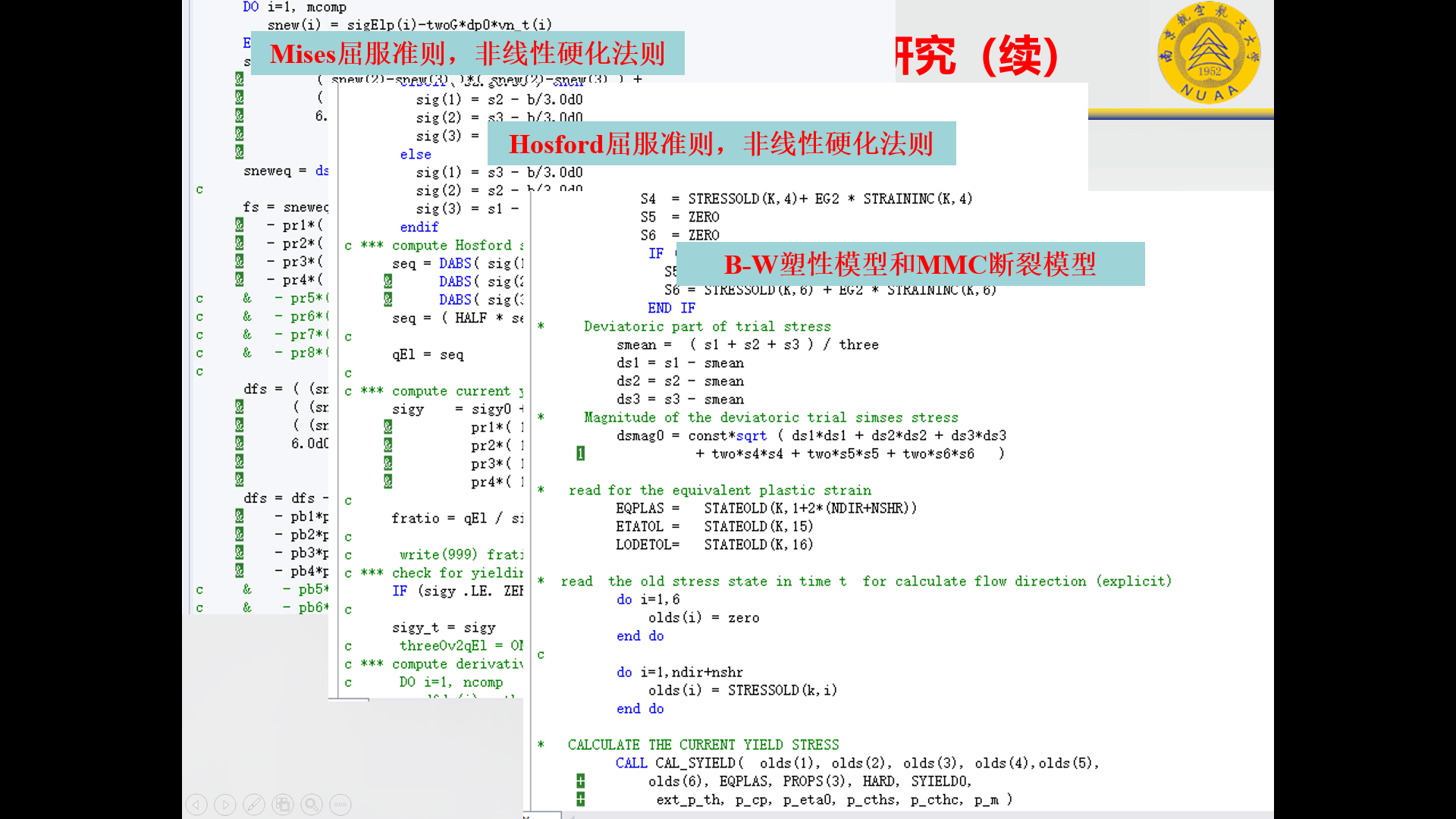Image resolution: width=1456 pixels, height=819 pixels.
Task: Click the 'write(999)' debug line
Action: point(461,555)
